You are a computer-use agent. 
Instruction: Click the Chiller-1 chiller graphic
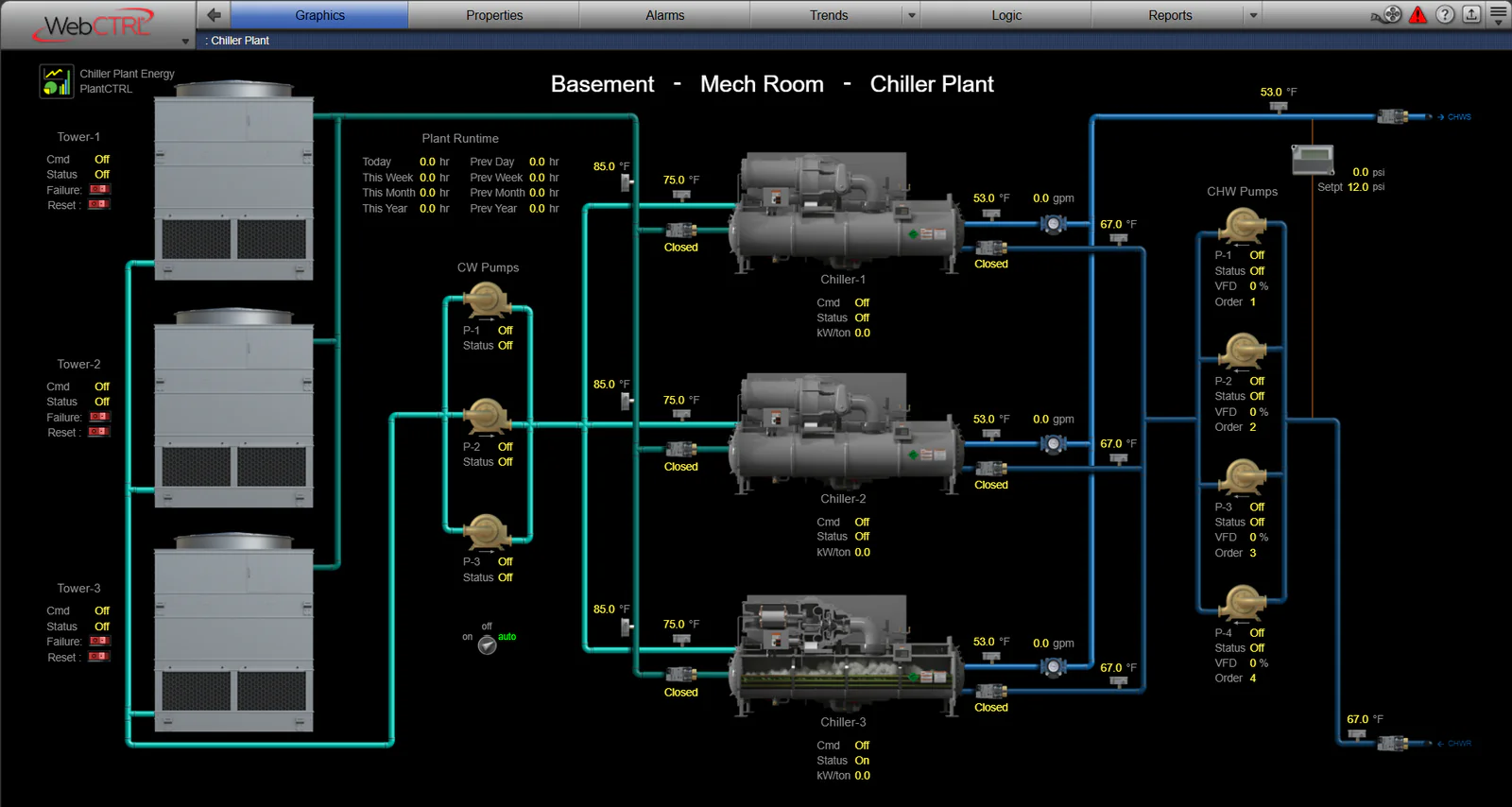844,213
